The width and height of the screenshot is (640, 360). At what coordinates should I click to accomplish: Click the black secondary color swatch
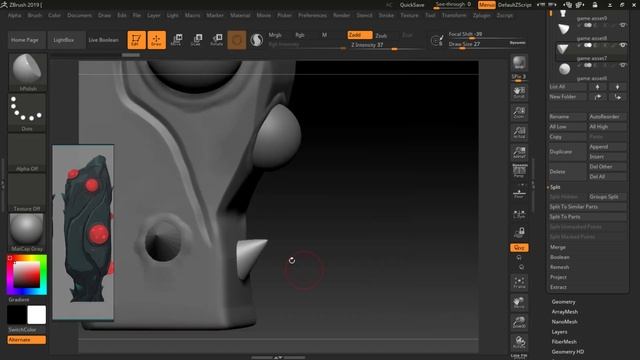pyautogui.click(x=17, y=315)
